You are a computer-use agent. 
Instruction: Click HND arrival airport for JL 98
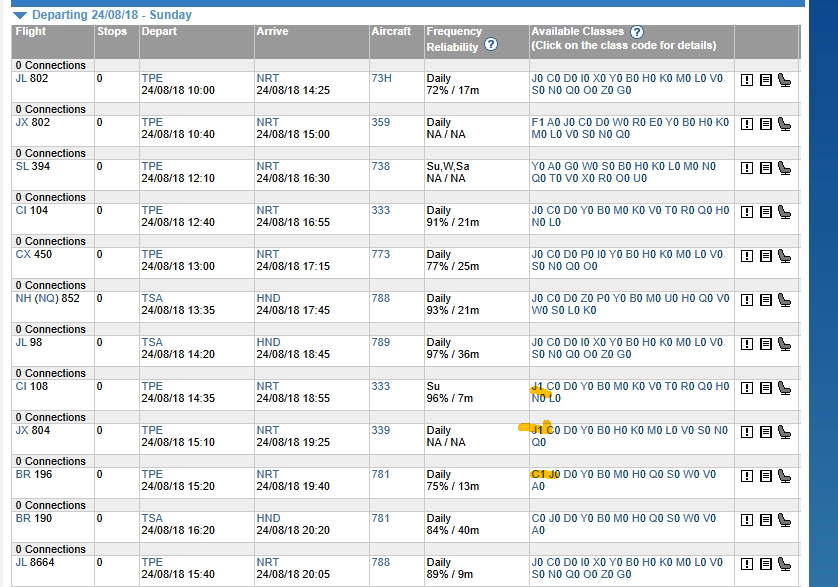pyautogui.click(x=268, y=342)
